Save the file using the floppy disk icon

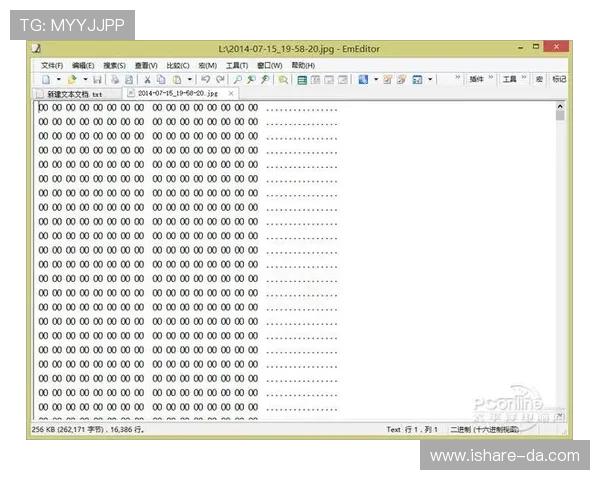click(x=97, y=79)
